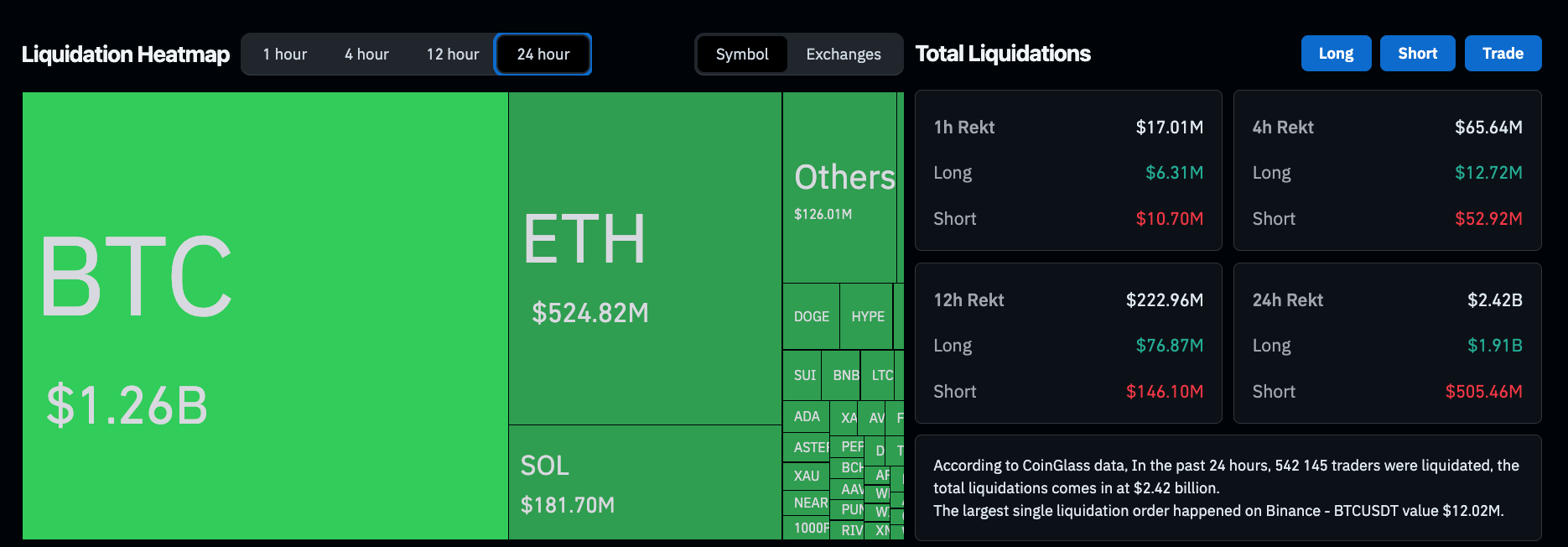This screenshot has height=547, width=1568.
Task: Click the $76.87M long value
Action: (1169, 346)
